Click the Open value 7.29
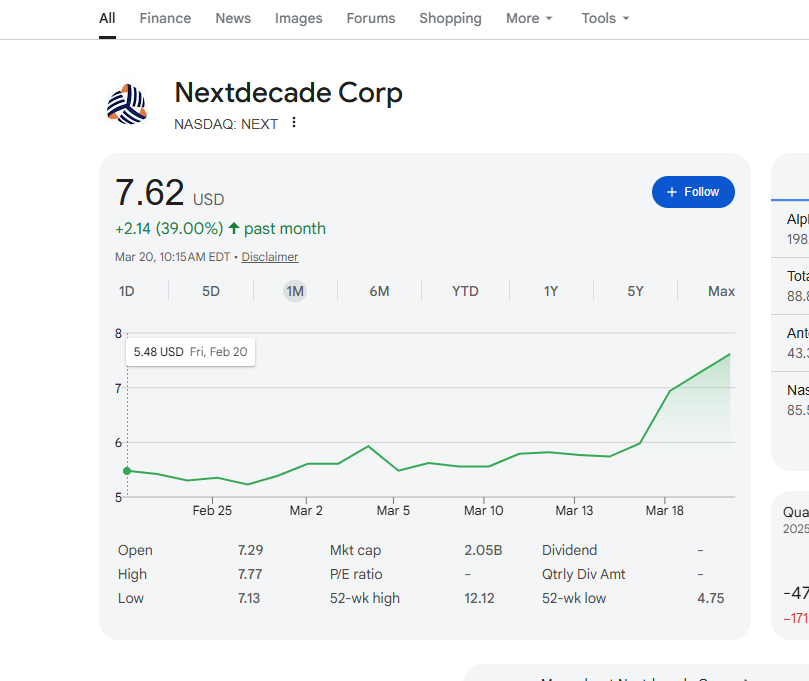 click(250, 550)
